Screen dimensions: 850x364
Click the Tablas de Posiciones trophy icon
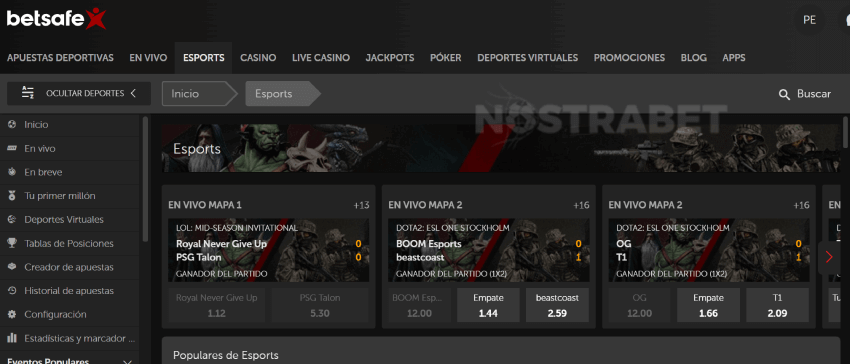[12, 243]
